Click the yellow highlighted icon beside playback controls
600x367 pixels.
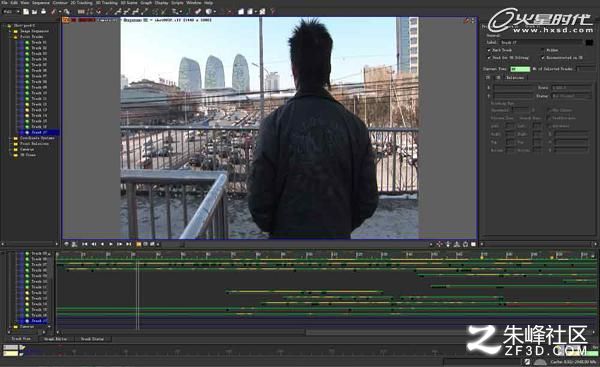139,244
